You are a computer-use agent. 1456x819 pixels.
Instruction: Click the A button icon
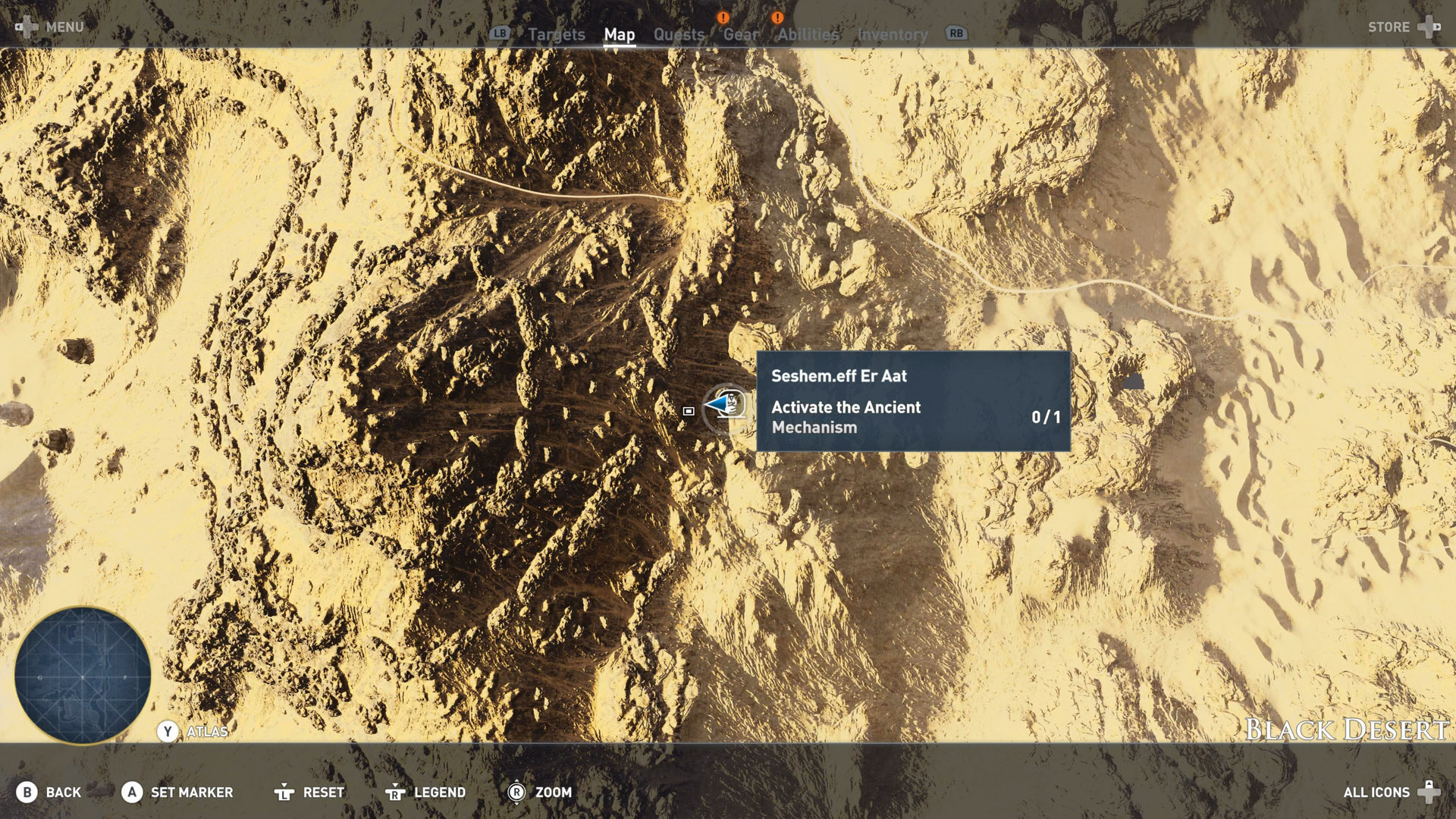point(132,792)
